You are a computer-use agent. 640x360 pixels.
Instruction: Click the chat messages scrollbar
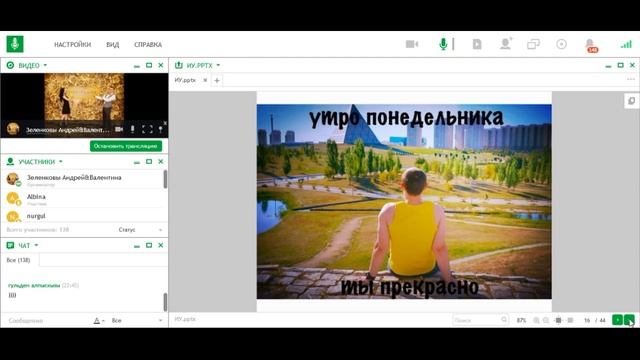click(165, 302)
